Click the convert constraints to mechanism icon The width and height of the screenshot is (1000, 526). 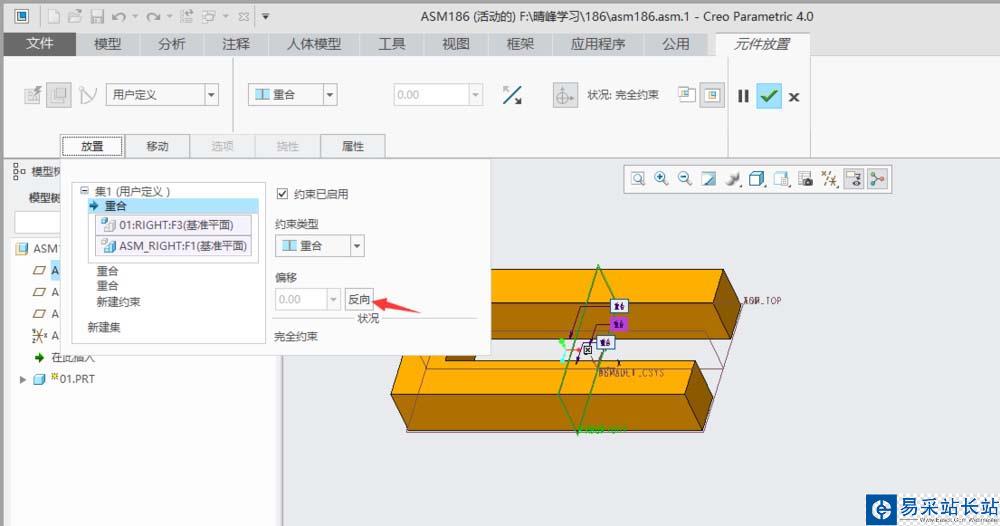(87, 95)
